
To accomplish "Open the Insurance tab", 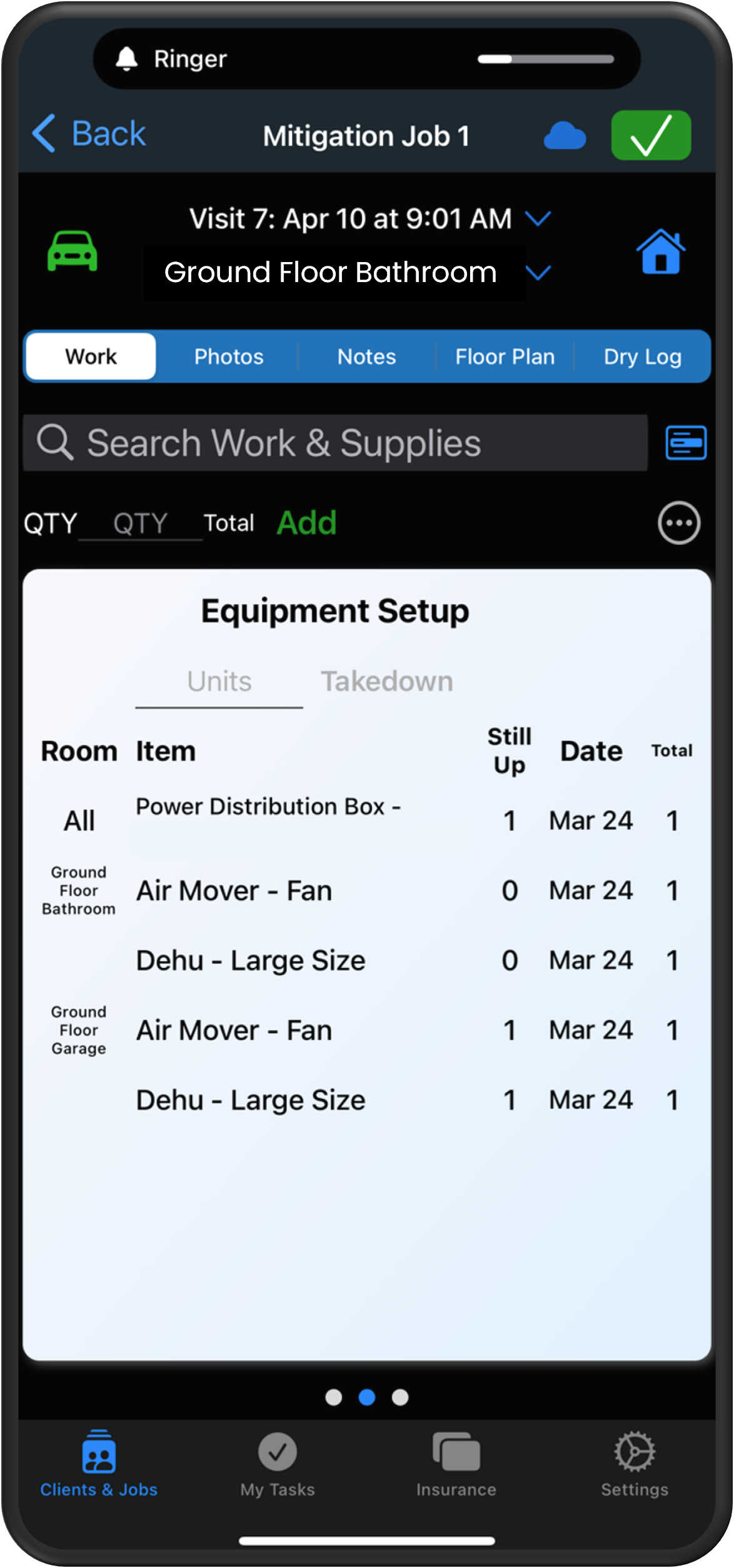I will click(x=456, y=1464).
